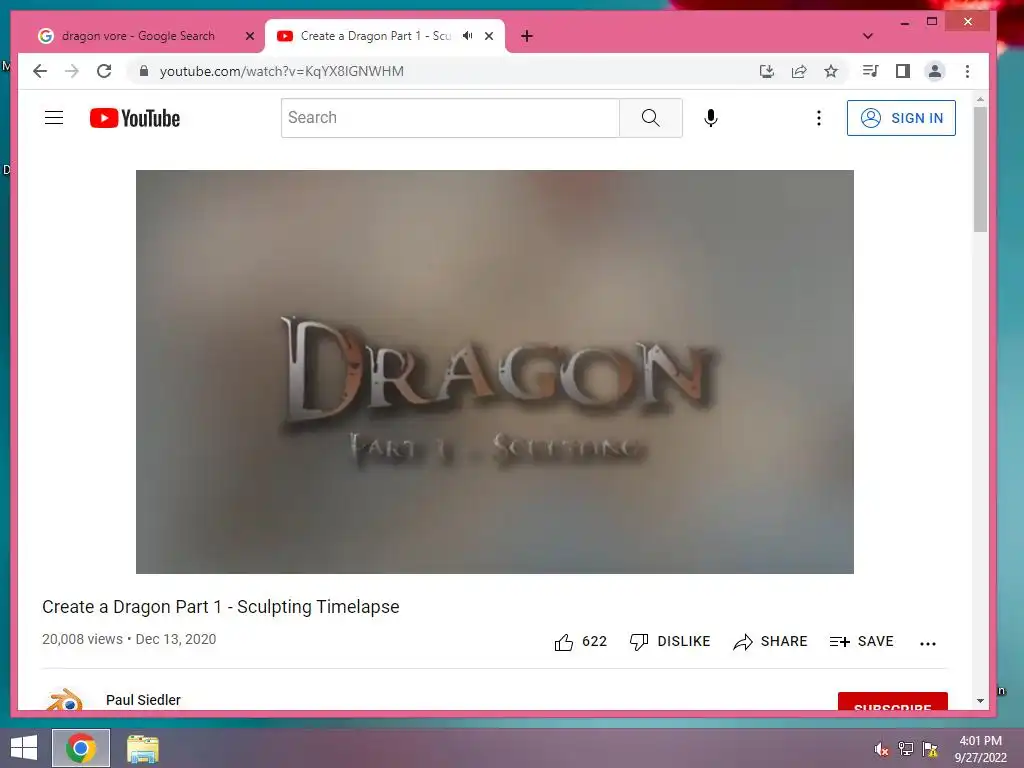The width and height of the screenshot is (1024, 768).
Task: Share this page icon in address bar
Action: (799, 71)
